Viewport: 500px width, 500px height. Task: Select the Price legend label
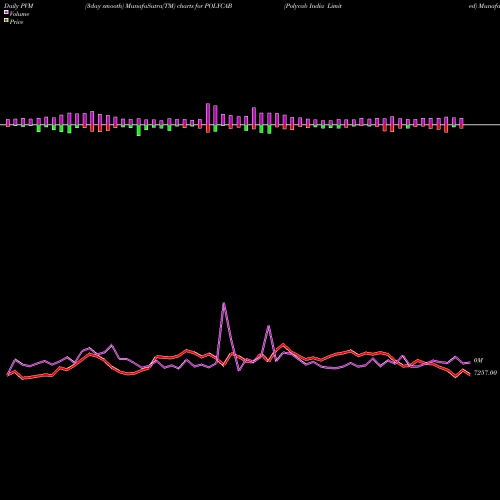[16, 22]
